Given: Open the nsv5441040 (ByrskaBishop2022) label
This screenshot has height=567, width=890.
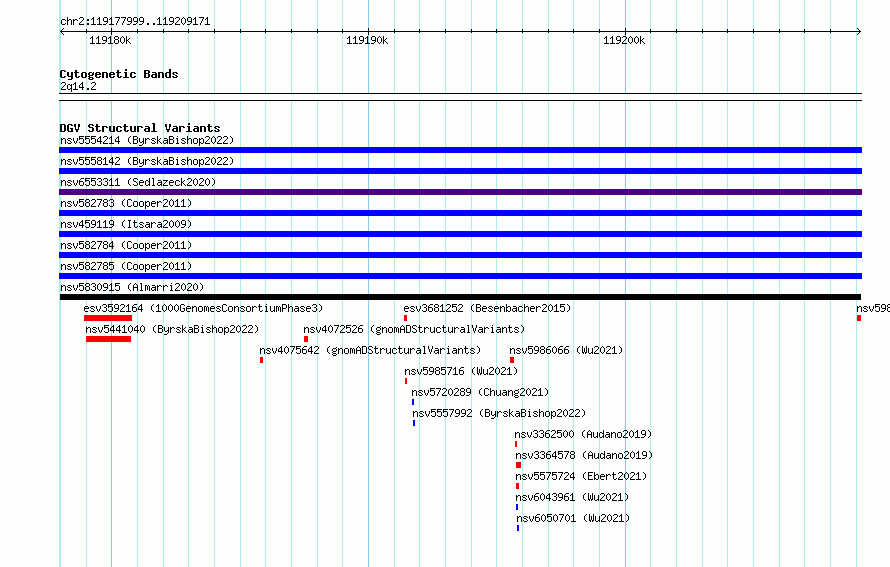Looking at the screenshot, I should click(172, 329).
